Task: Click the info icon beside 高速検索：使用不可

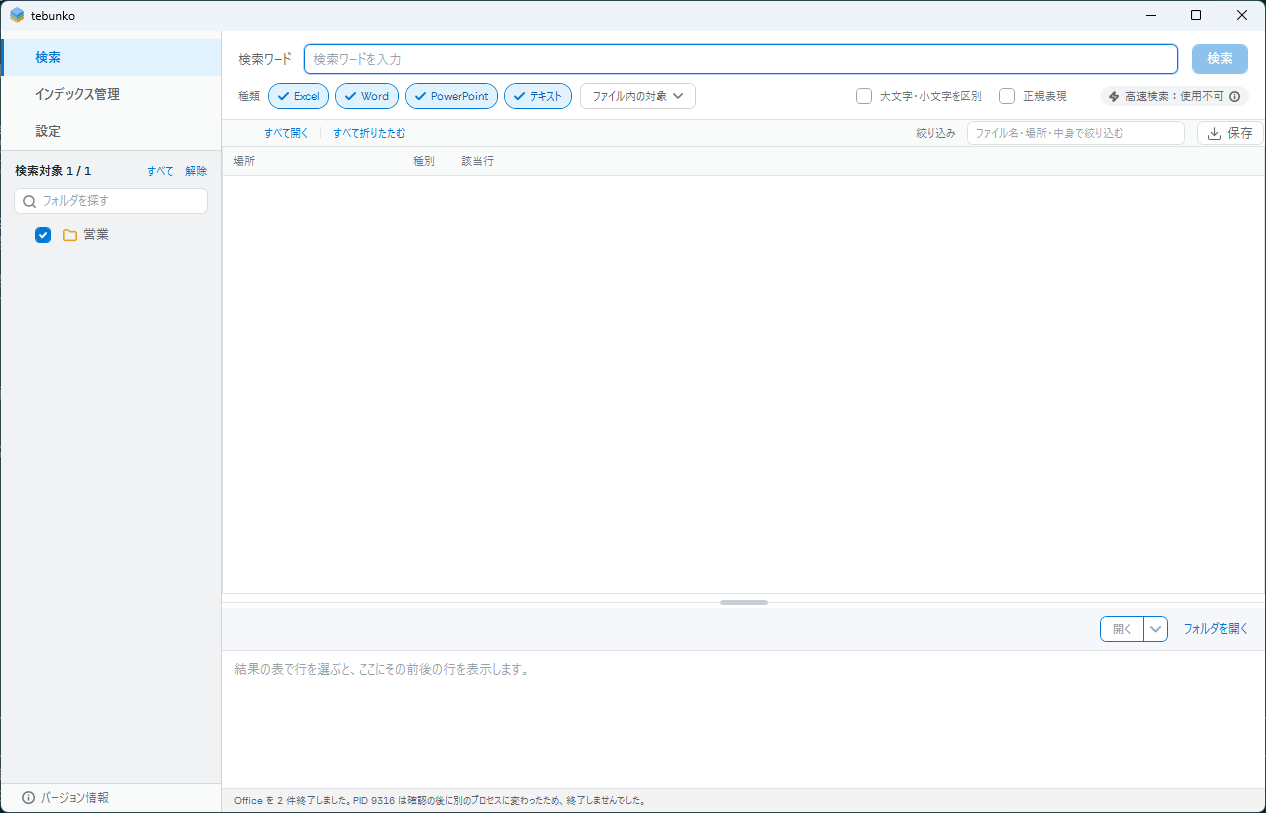Action: coord(1234,97)
